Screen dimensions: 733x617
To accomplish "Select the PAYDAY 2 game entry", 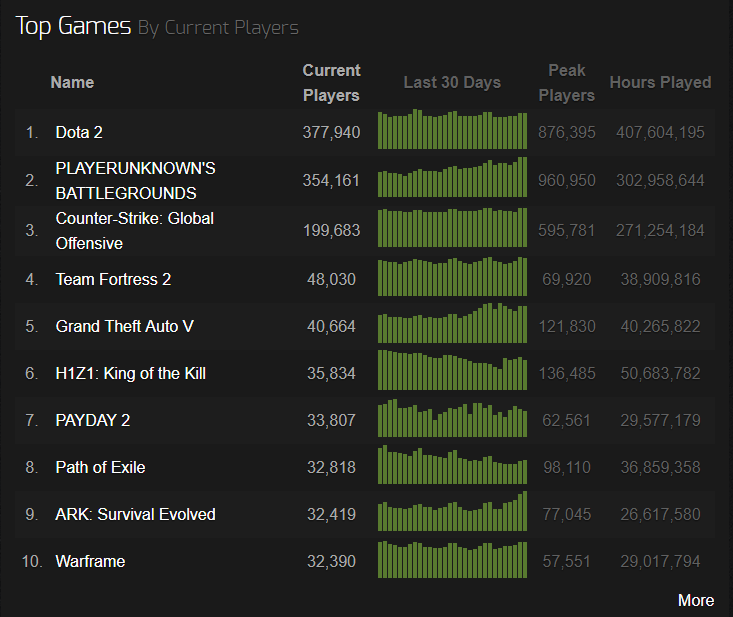I will pyautogui.click(x=93, y=420).
